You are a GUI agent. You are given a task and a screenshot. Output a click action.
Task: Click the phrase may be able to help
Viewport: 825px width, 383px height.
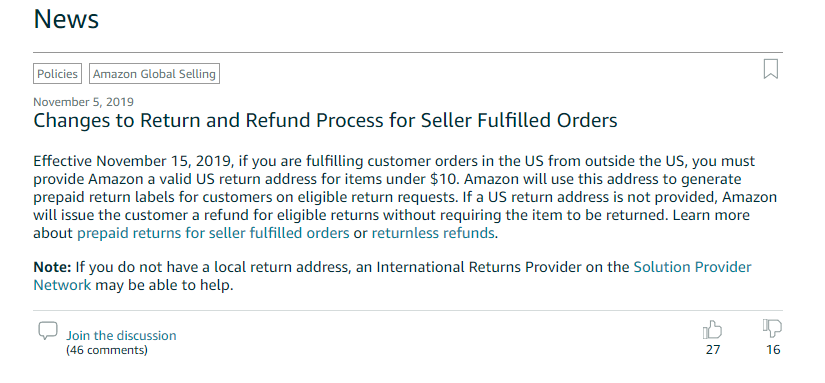[x=164, y=286]
